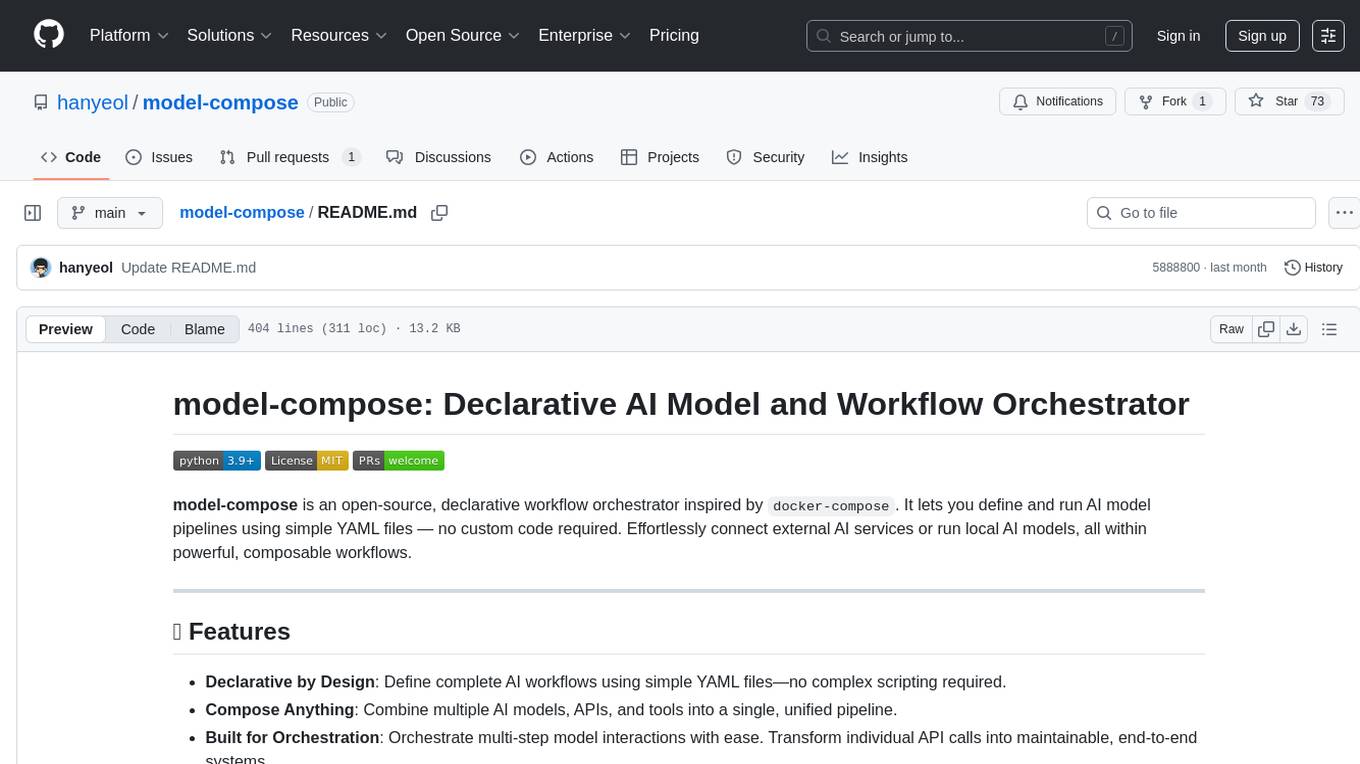Click the pull requests counter 1
Image resolution: width=1360 pixels, height=764 pixels.
(351, 157)
